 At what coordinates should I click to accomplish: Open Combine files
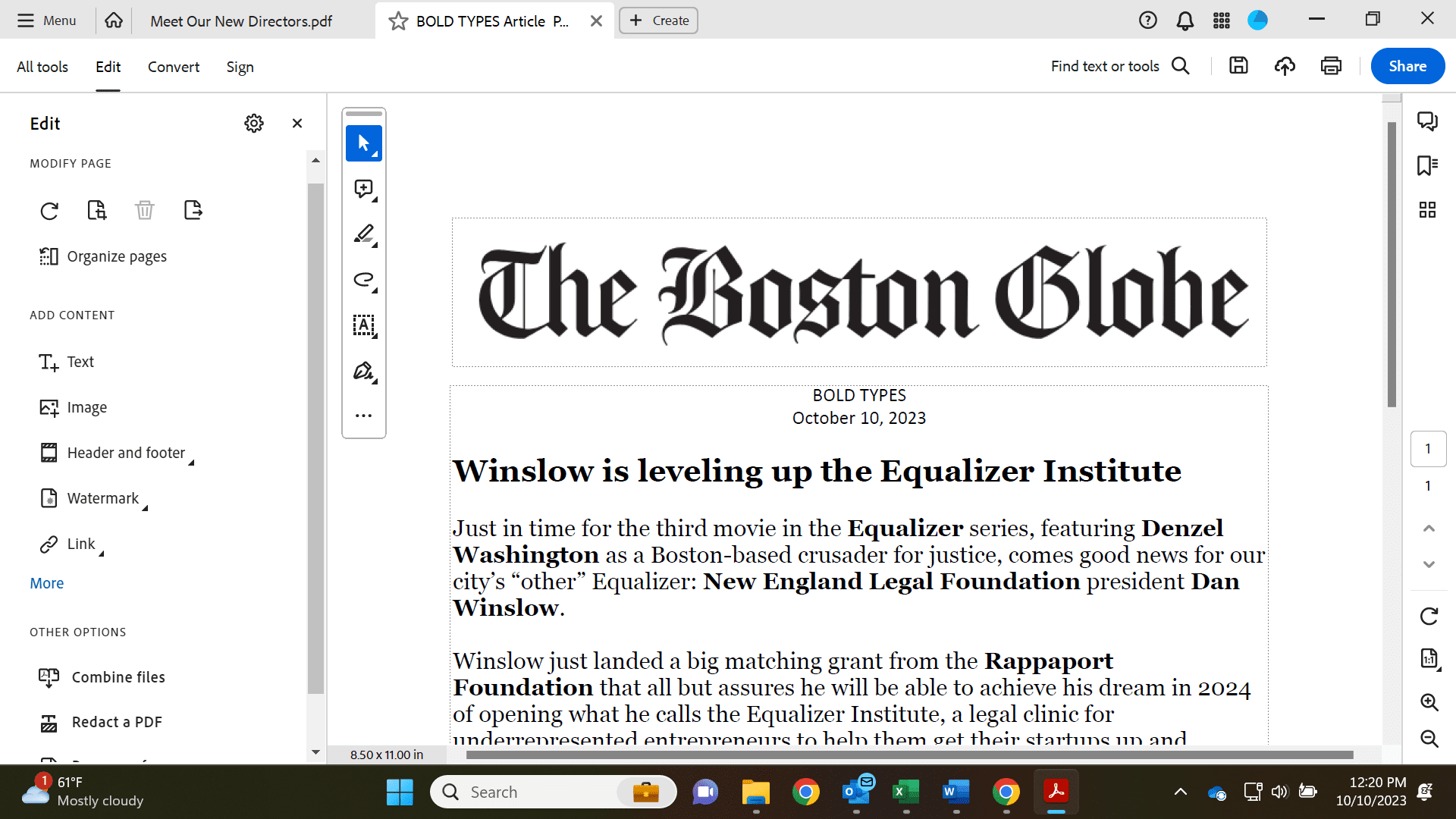[x=102, y=677]
